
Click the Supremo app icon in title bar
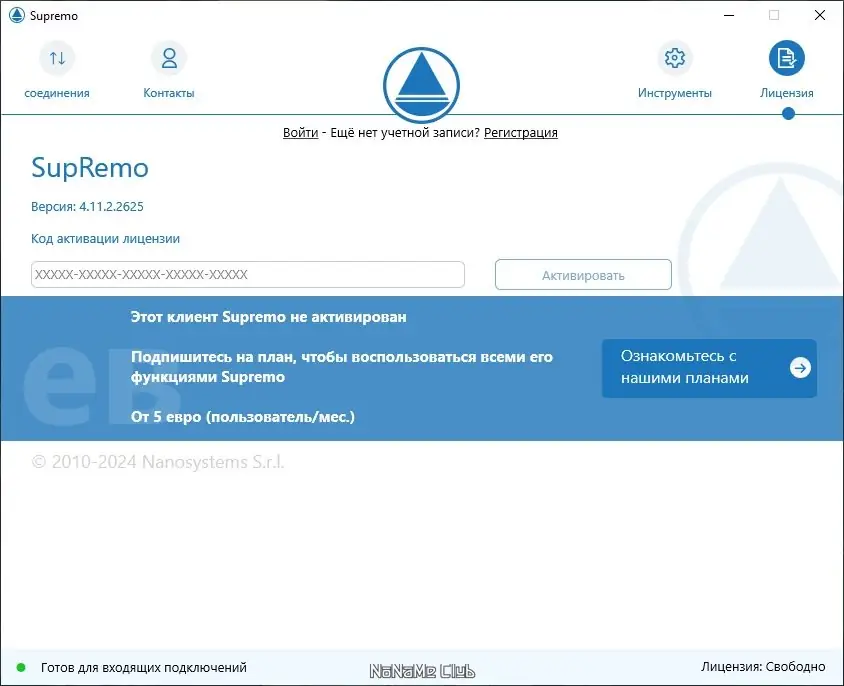17,15
